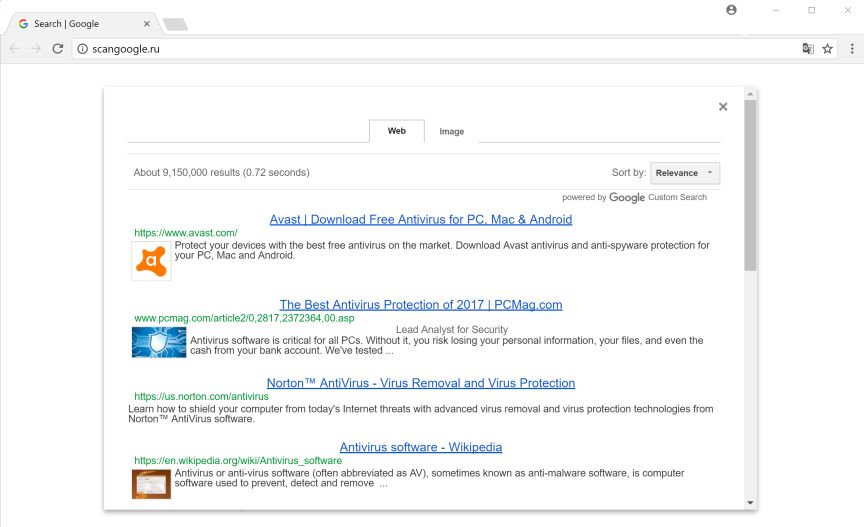Minimize the browser window
The height and width of the screenshot is (527, 864).
click(775, 10)
